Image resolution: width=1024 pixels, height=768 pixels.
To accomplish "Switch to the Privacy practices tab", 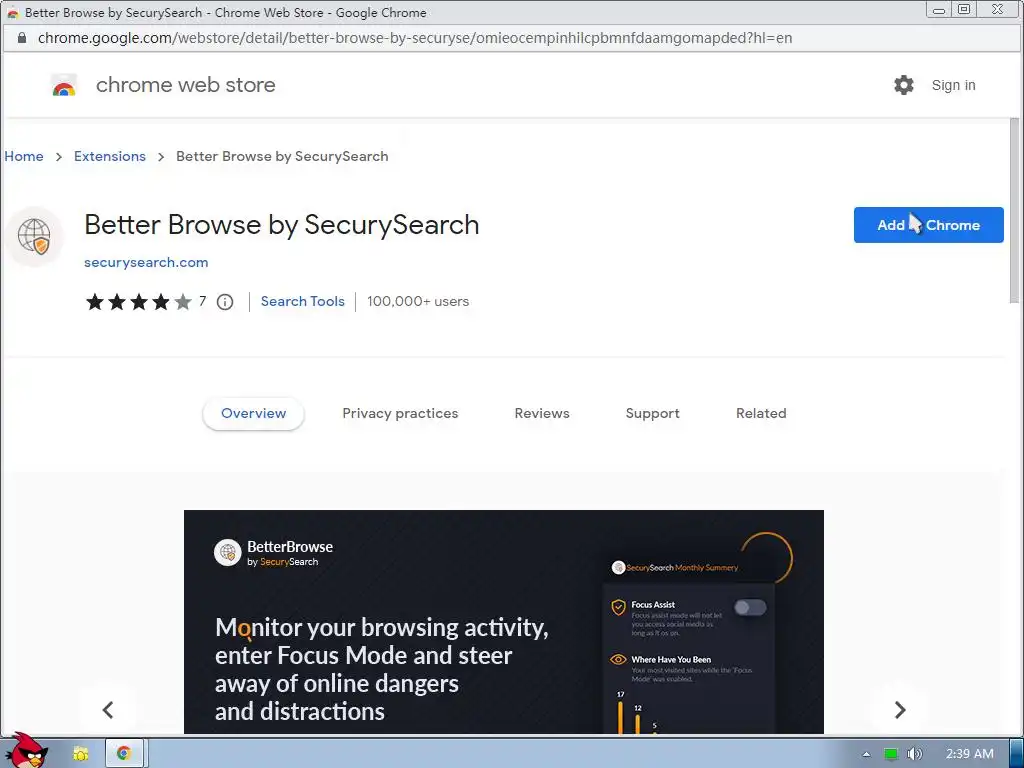I will pyautogui.click(x=400, y=413).
